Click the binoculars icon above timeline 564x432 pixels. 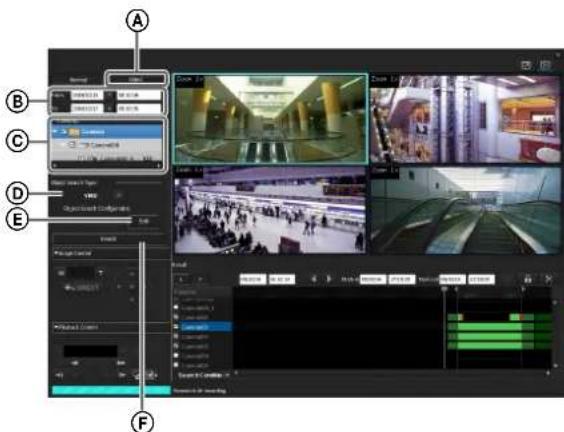coord(528,279)
